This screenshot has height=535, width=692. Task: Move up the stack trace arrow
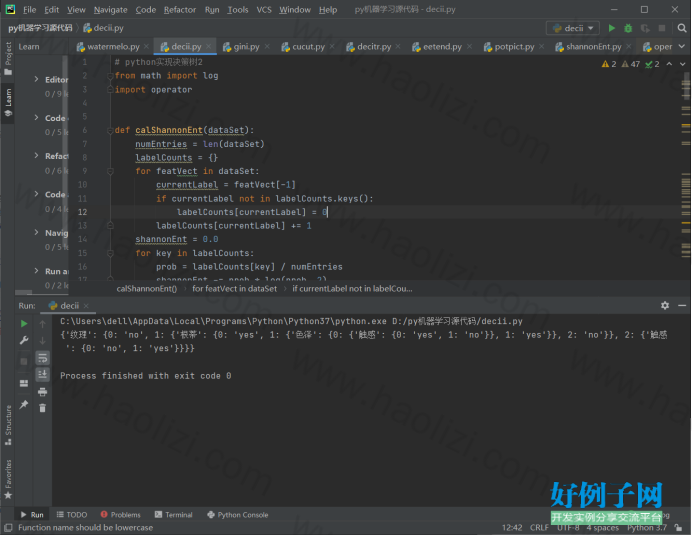[42, 324]
